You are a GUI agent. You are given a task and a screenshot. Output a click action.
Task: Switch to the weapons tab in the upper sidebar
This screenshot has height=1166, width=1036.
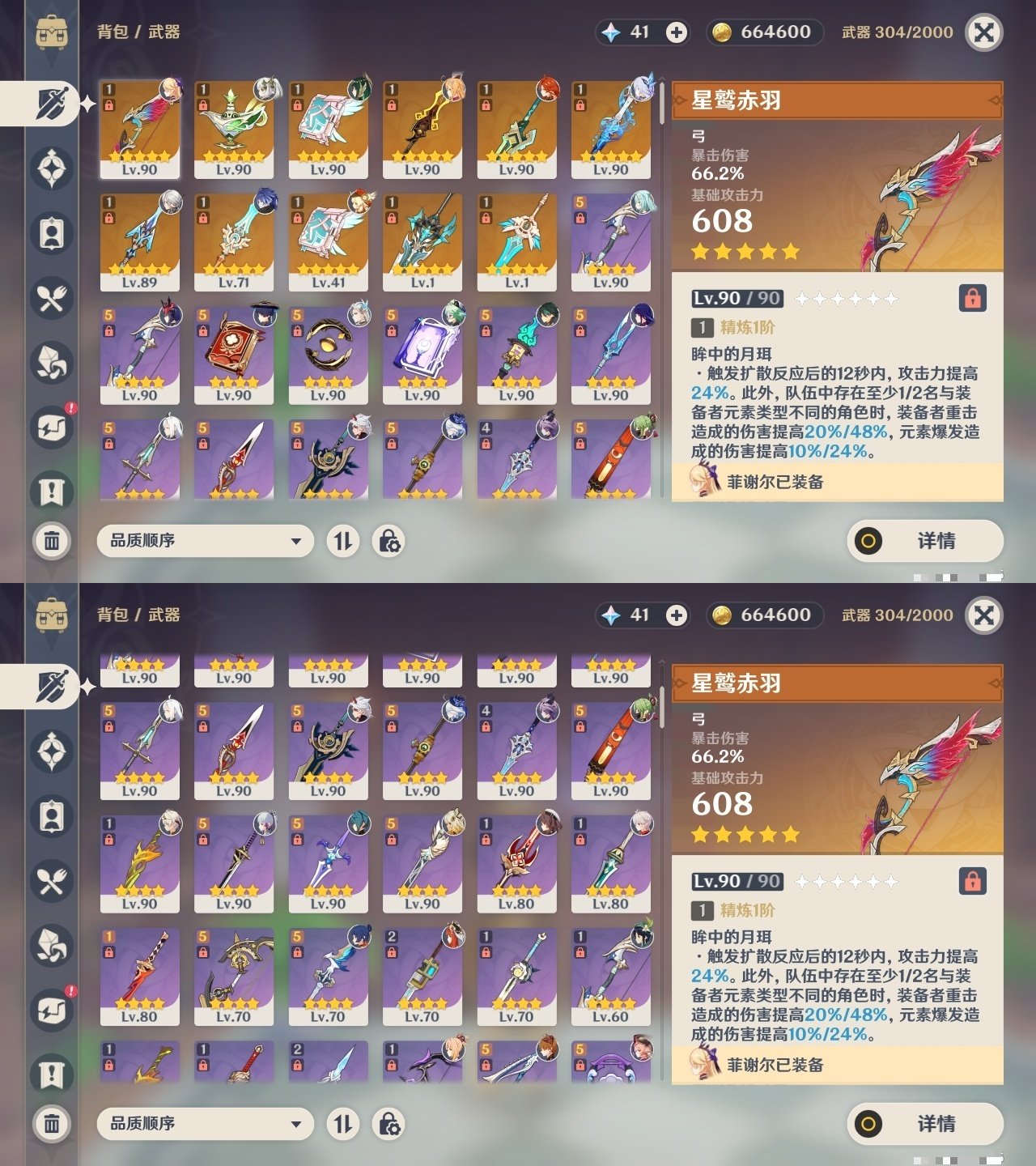click(52, 104)
